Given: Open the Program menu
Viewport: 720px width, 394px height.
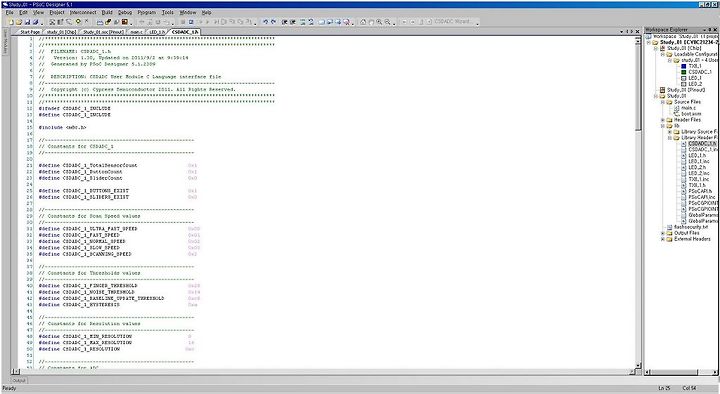Looking at the screenshot, I should 147,12.
